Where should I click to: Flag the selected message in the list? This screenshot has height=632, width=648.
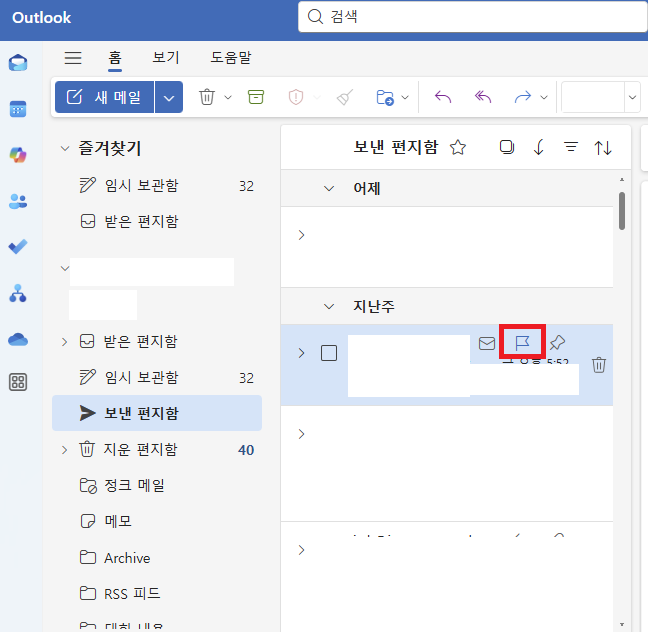[x=521, y=343]
